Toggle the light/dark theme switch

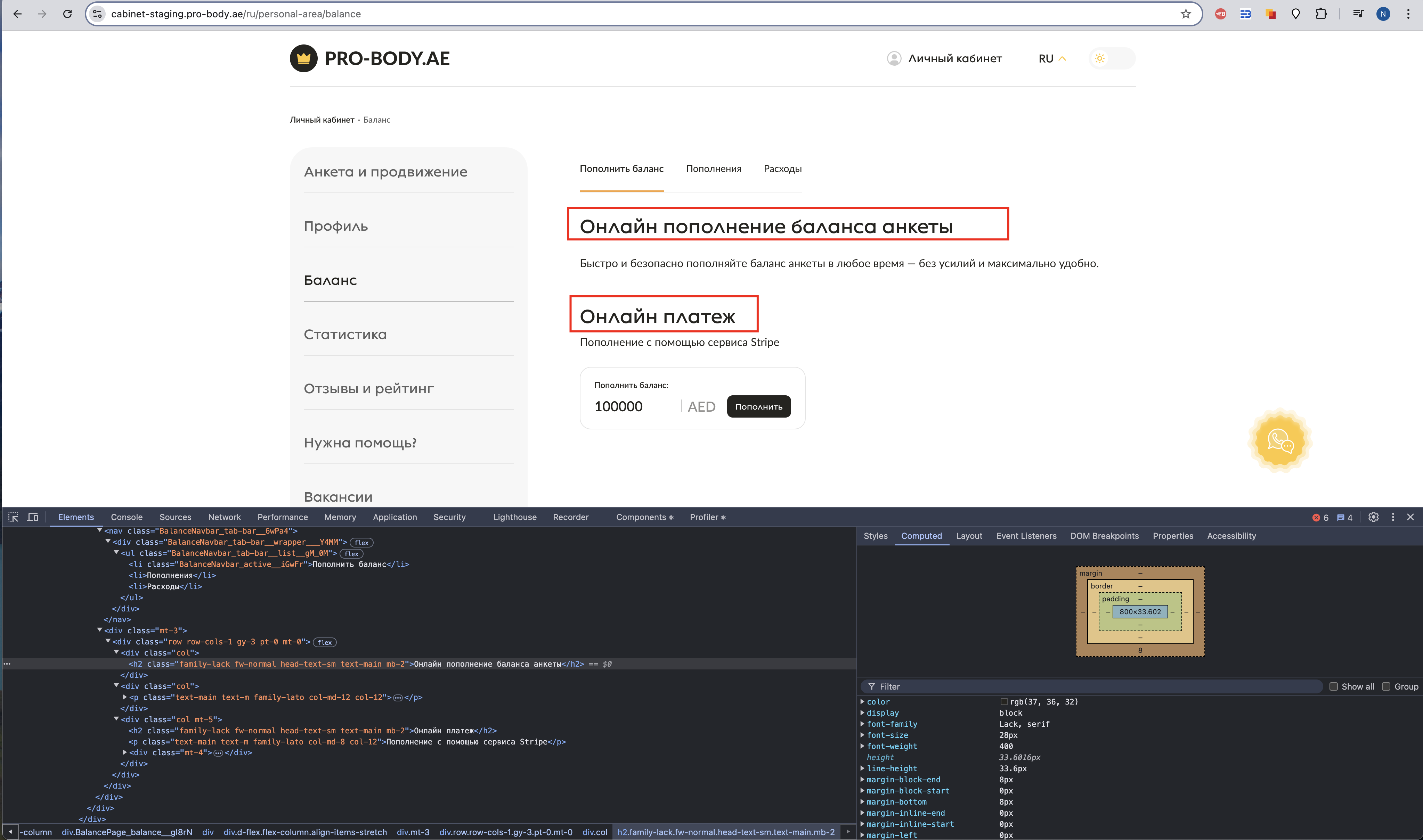tap(1111, 58)
